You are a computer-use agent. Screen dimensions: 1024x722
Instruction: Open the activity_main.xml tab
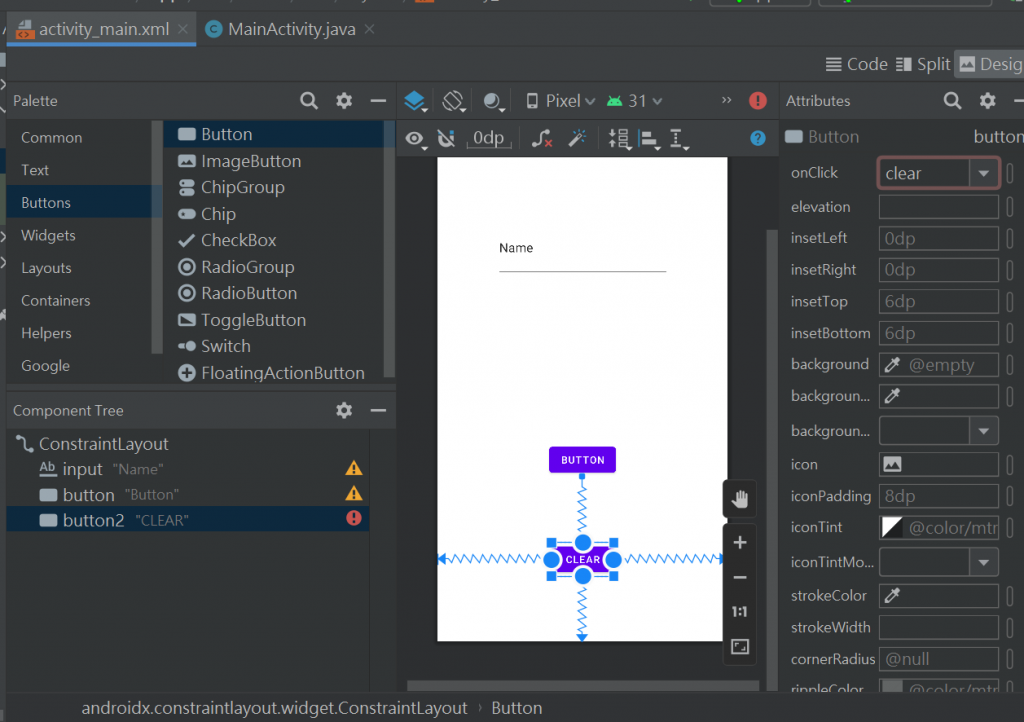(103, 29)
